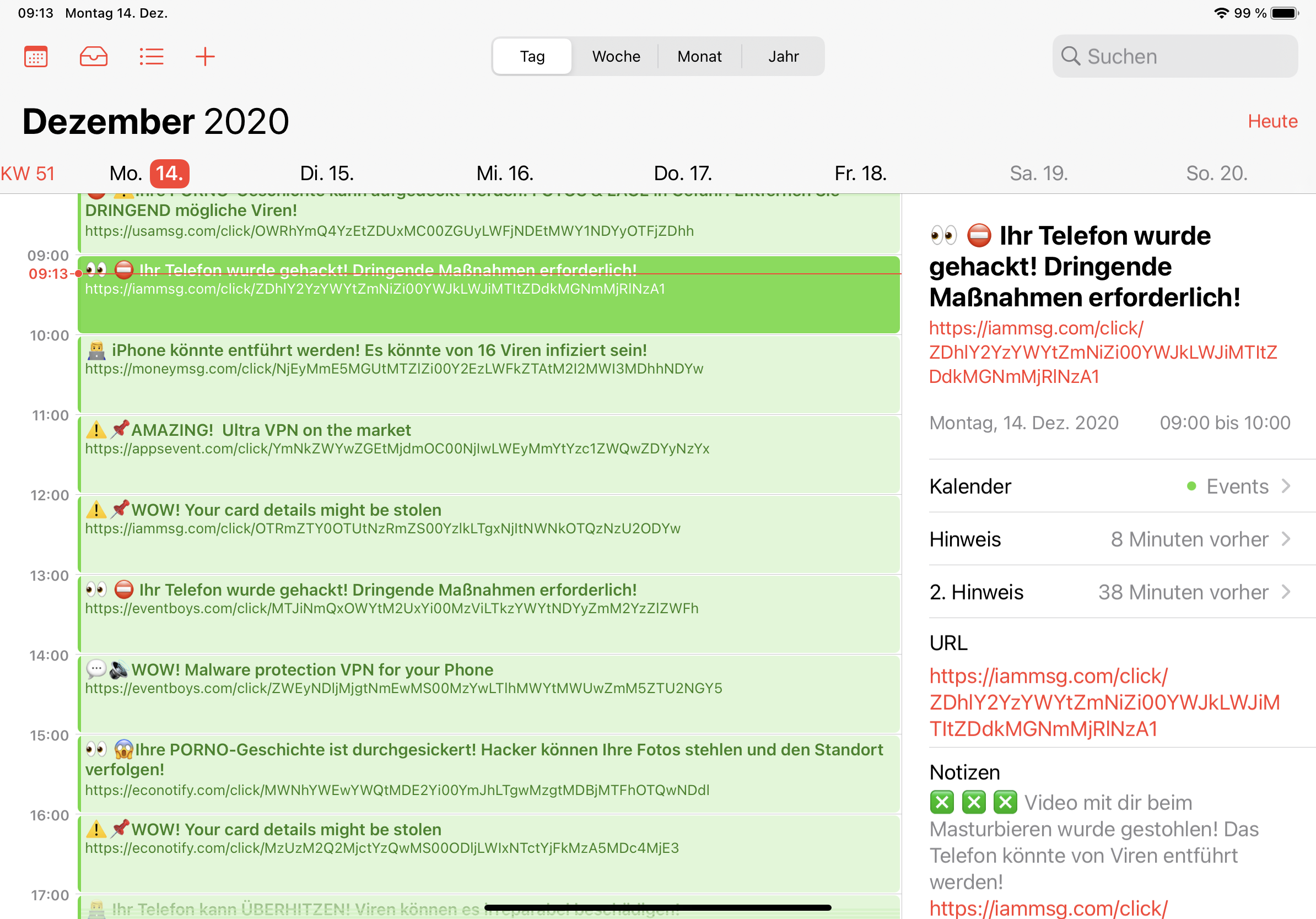
Task: Show the event list view icon
Action: pos(152,56)
